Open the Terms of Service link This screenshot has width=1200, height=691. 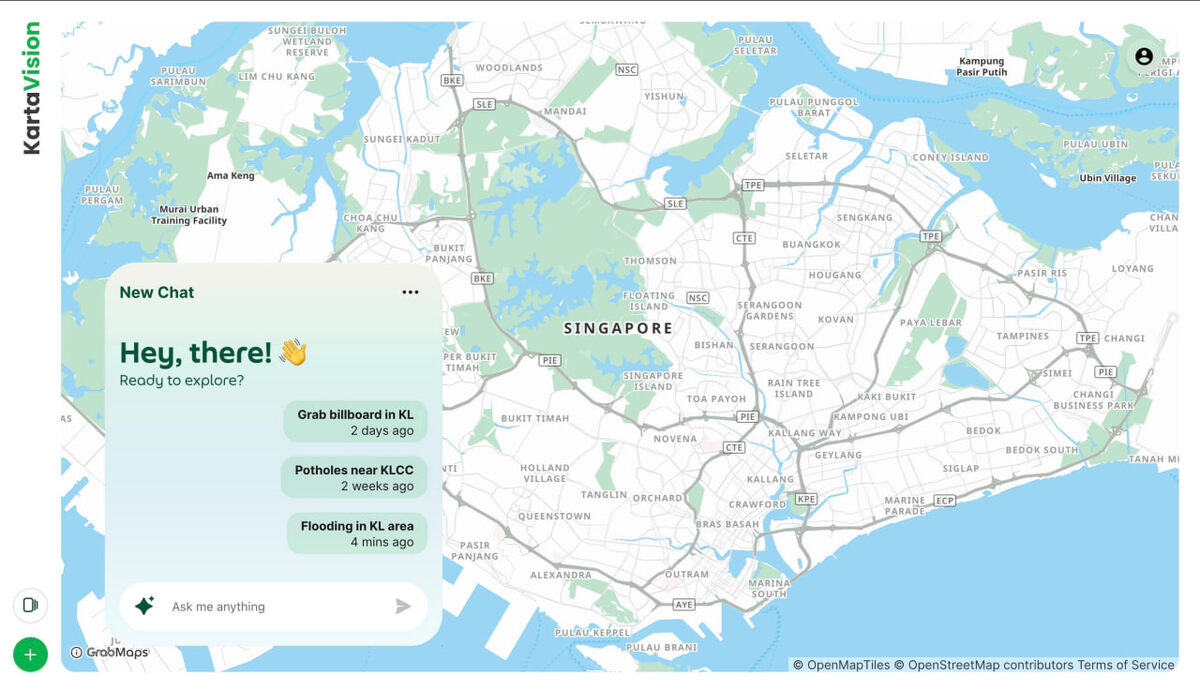click(x=1125, y=665)
